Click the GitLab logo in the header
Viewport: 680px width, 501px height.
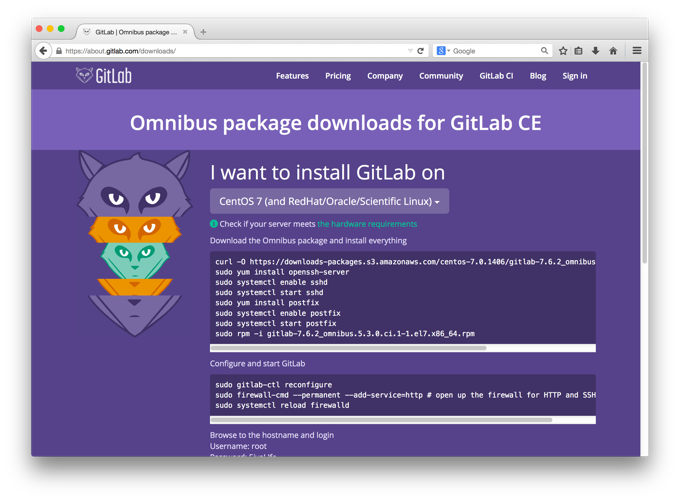click(x=104, y=75)
